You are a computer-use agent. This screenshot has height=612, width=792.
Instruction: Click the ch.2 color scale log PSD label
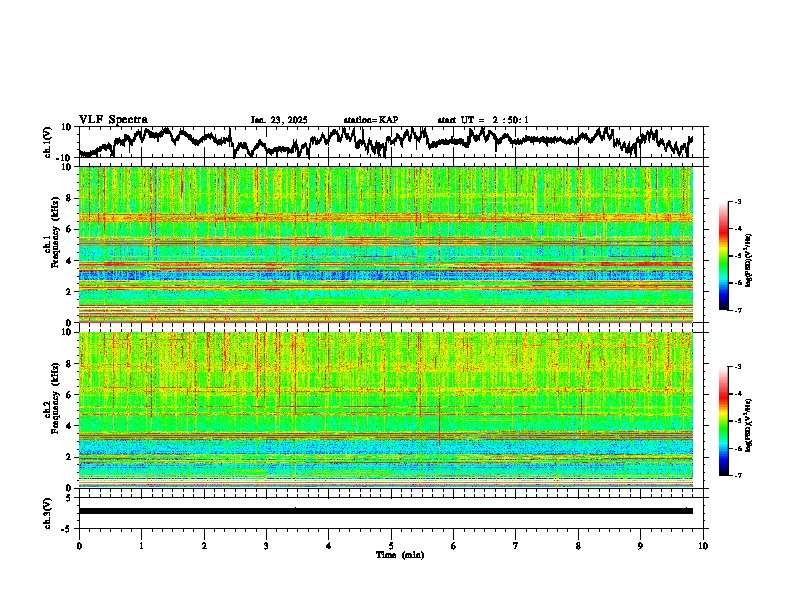pos(749,425)
